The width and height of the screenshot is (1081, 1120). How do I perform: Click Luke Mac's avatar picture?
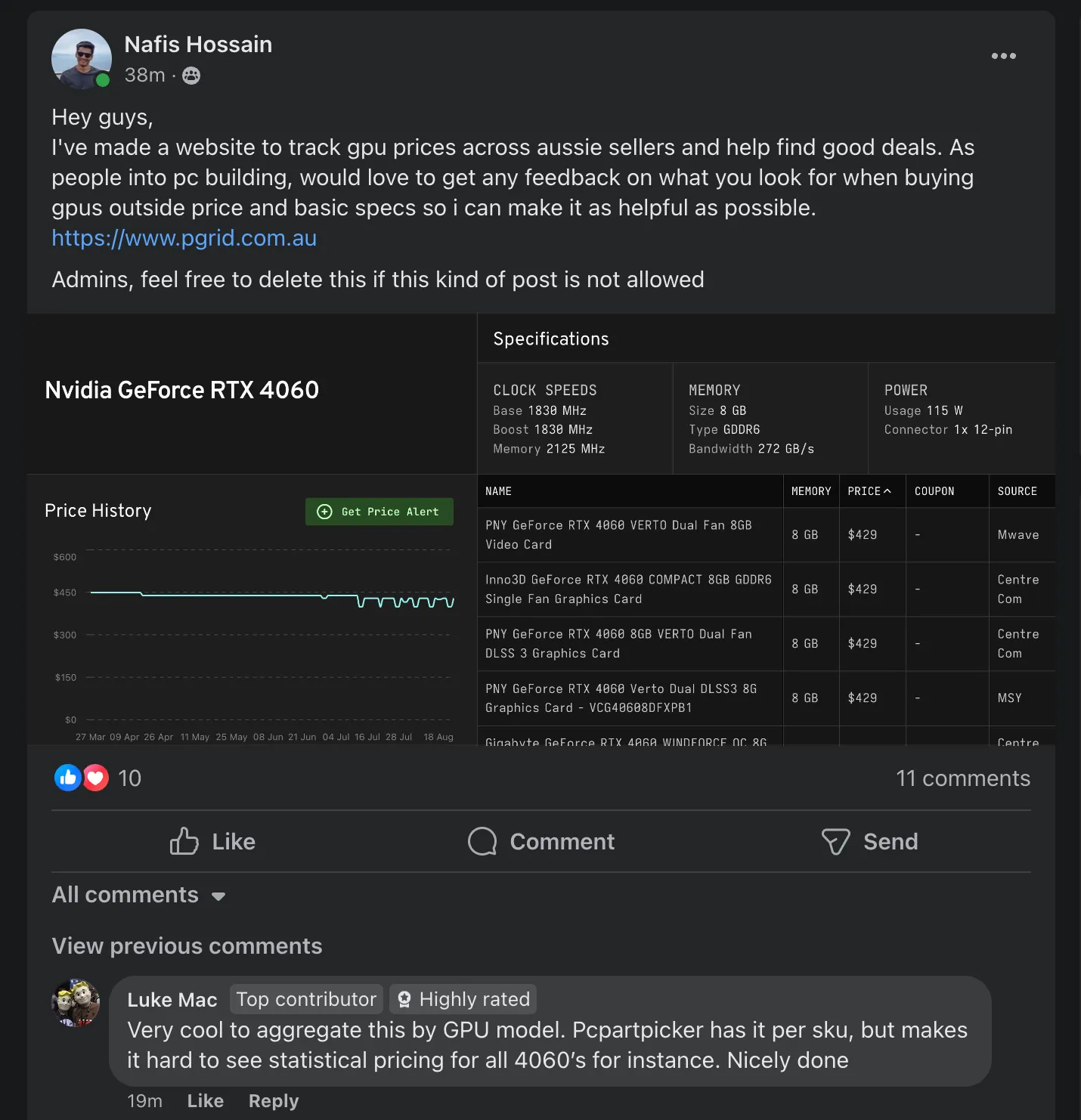click(76, 1003)
